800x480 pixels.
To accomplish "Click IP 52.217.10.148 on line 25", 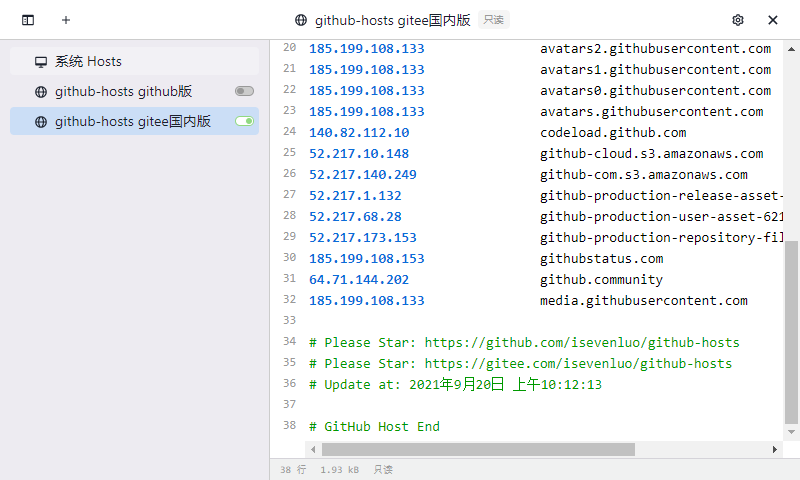I will (x=359, y=154).
